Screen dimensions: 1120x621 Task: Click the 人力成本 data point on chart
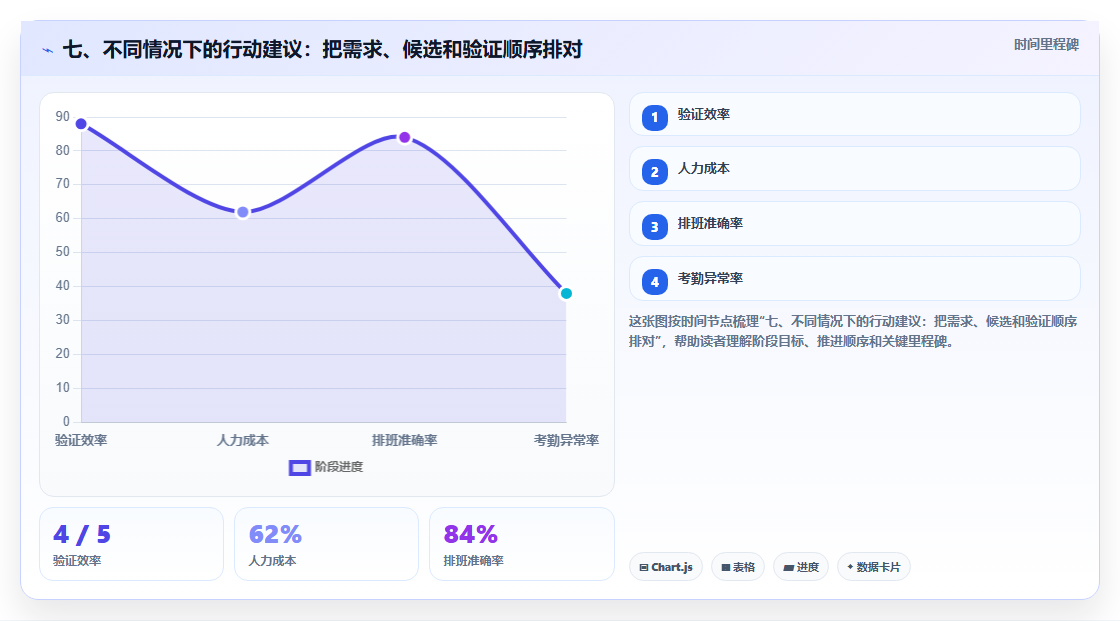pos(243,212)
